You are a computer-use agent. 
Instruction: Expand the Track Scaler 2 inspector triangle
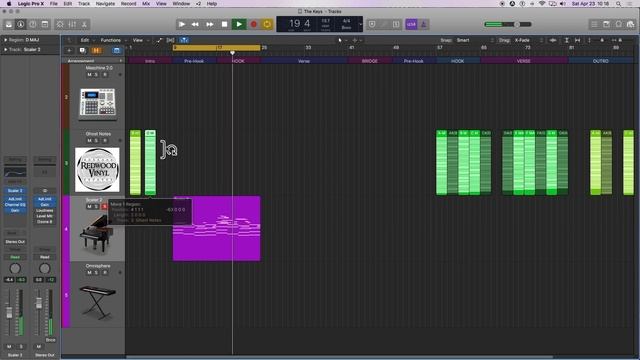tap(6, 49)
